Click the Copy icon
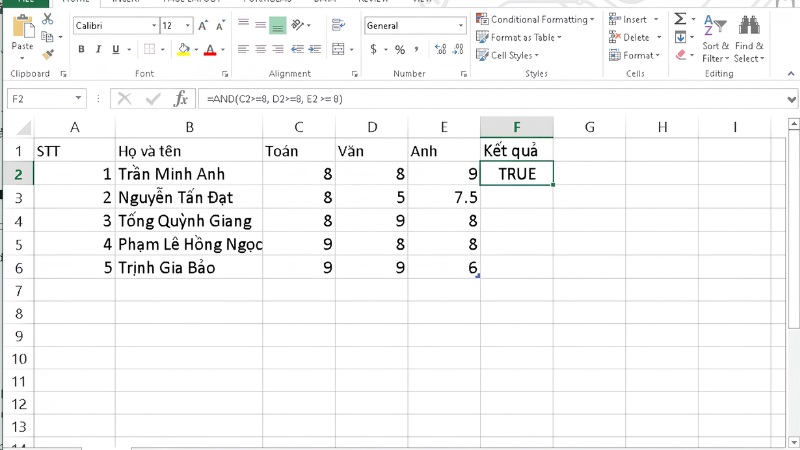 pos(47,37)
